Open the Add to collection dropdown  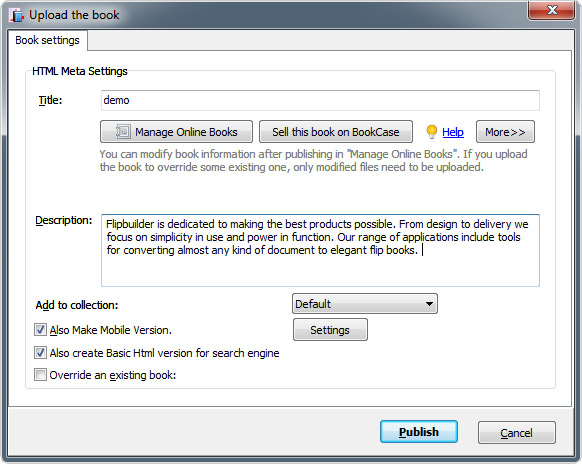pyautogui.click(x=365, y=304)
